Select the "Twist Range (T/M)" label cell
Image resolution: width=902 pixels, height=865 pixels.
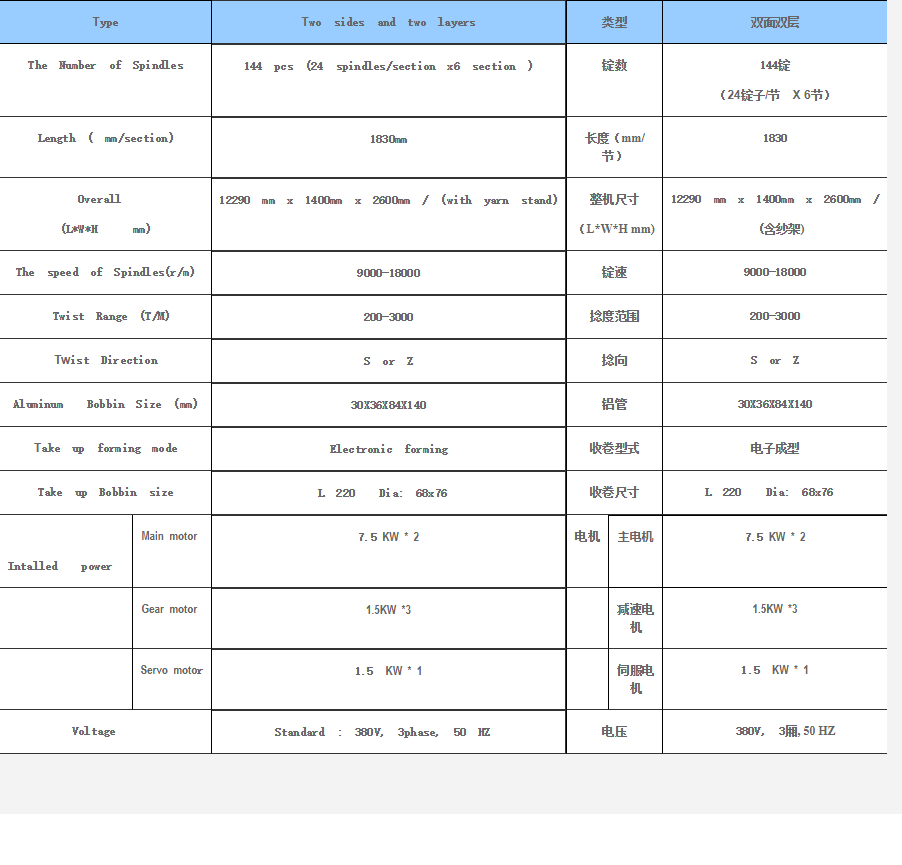(105, 317)
